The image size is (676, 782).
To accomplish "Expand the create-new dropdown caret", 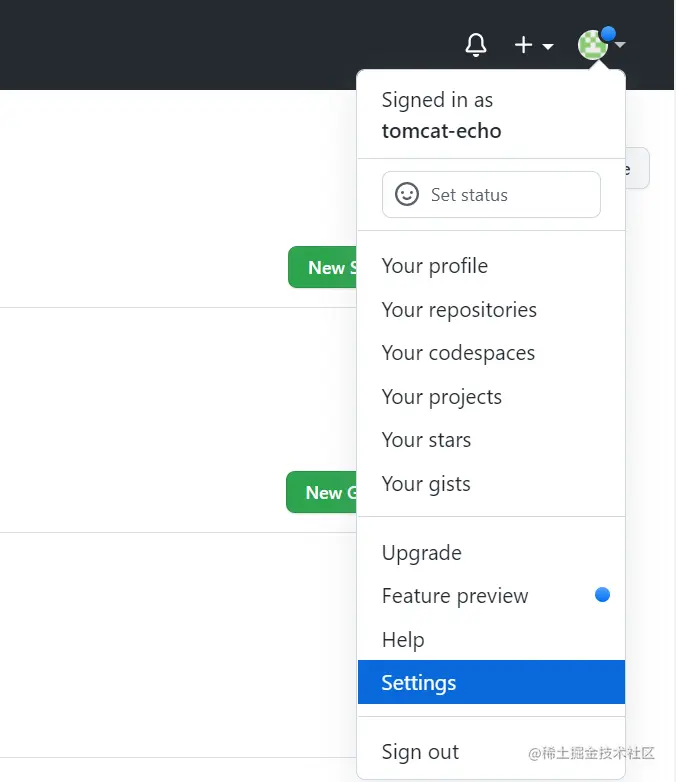I will point(548,46).
